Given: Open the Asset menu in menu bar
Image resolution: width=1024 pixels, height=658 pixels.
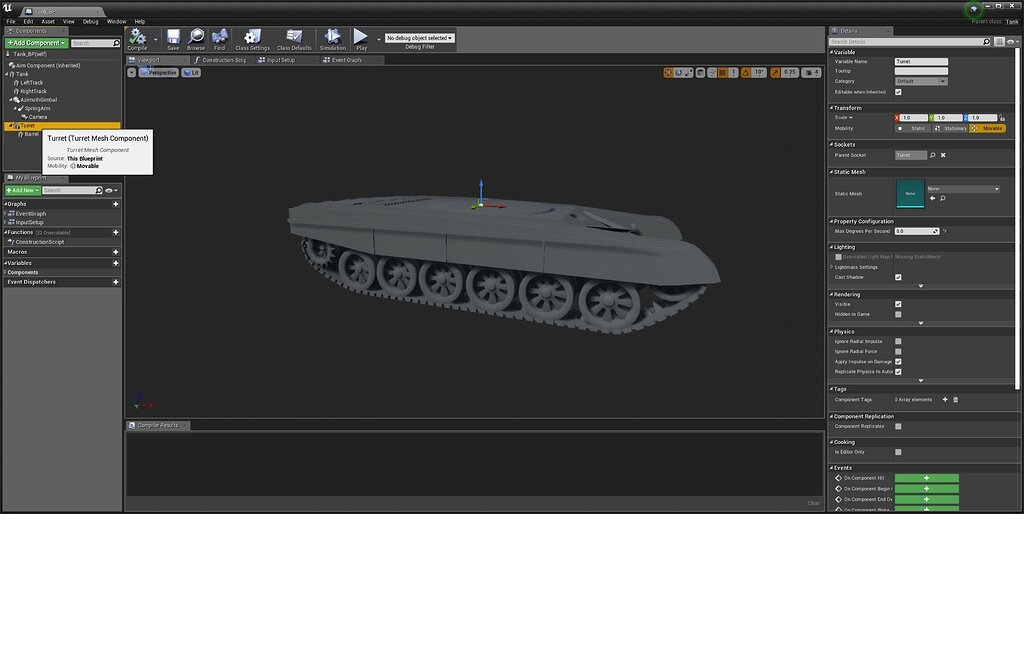Looking at the screenshot, I should 48,21.
